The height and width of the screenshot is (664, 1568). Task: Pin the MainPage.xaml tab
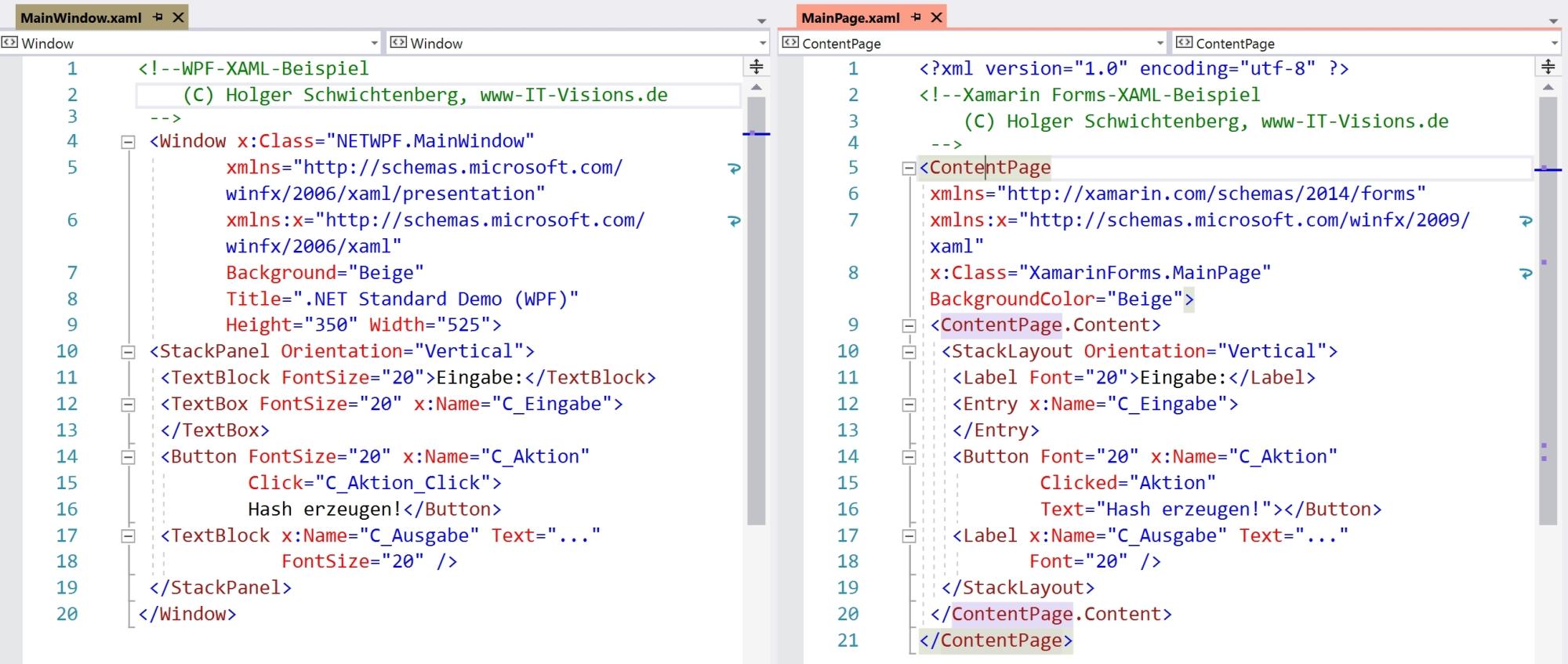[x=916, y=17]
